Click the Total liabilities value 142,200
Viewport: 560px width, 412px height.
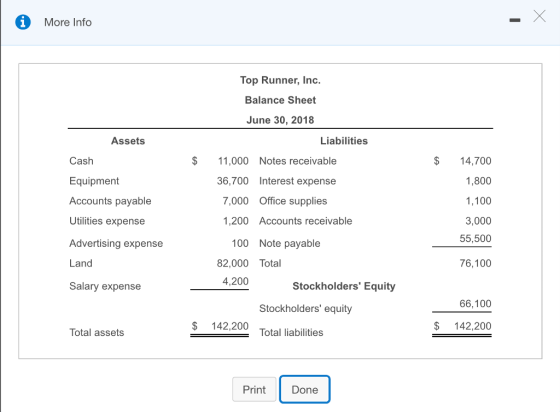(472, 326)
